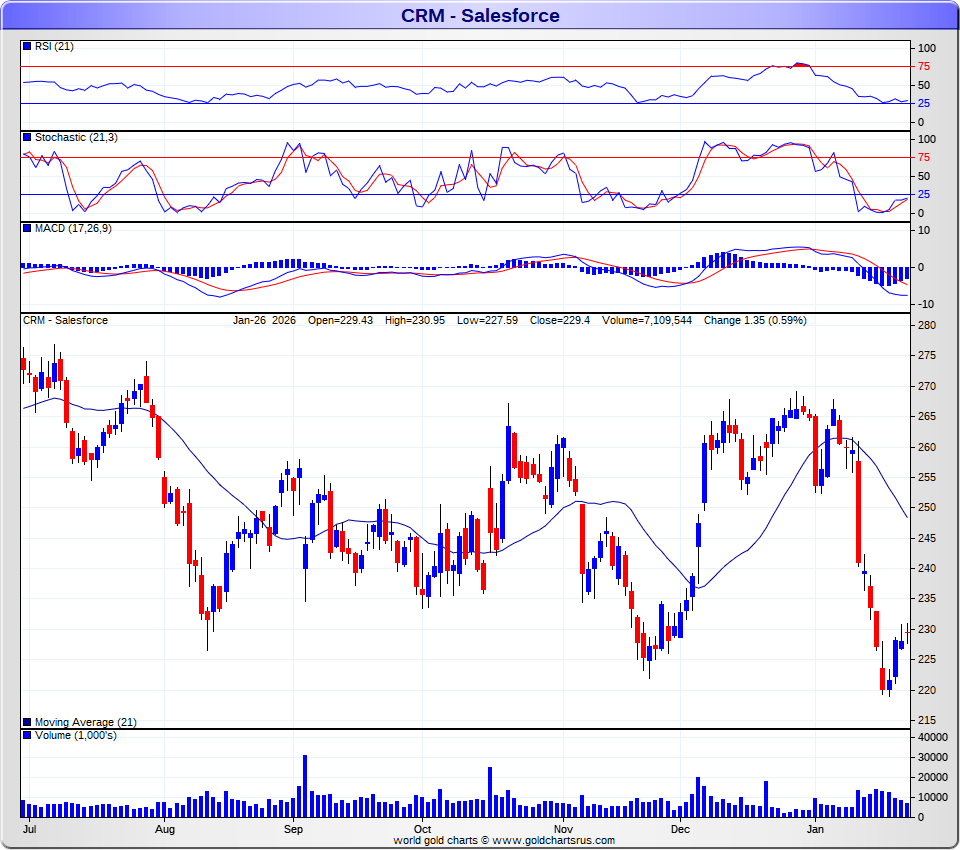Click the MACD (17,26,9) legend square
The width and height of the screenshot is (960, 850).
(27, 228)
